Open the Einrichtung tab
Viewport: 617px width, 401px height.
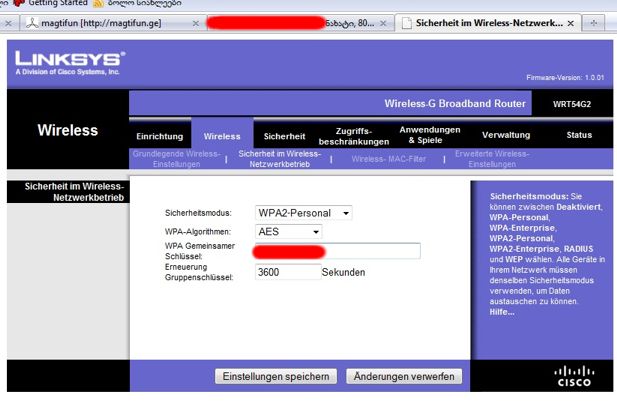160,137
